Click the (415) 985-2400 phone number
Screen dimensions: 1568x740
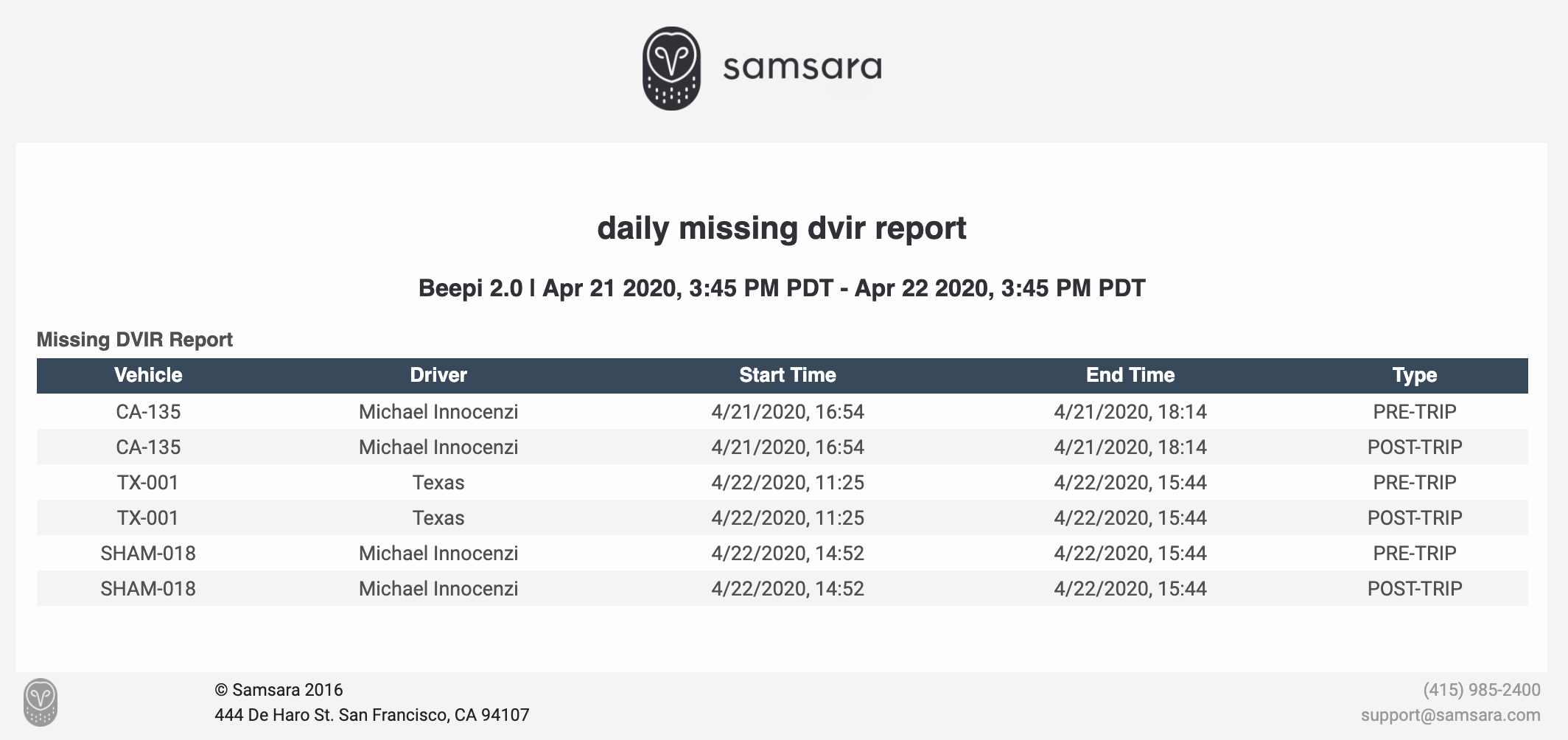pos(1481,690)
